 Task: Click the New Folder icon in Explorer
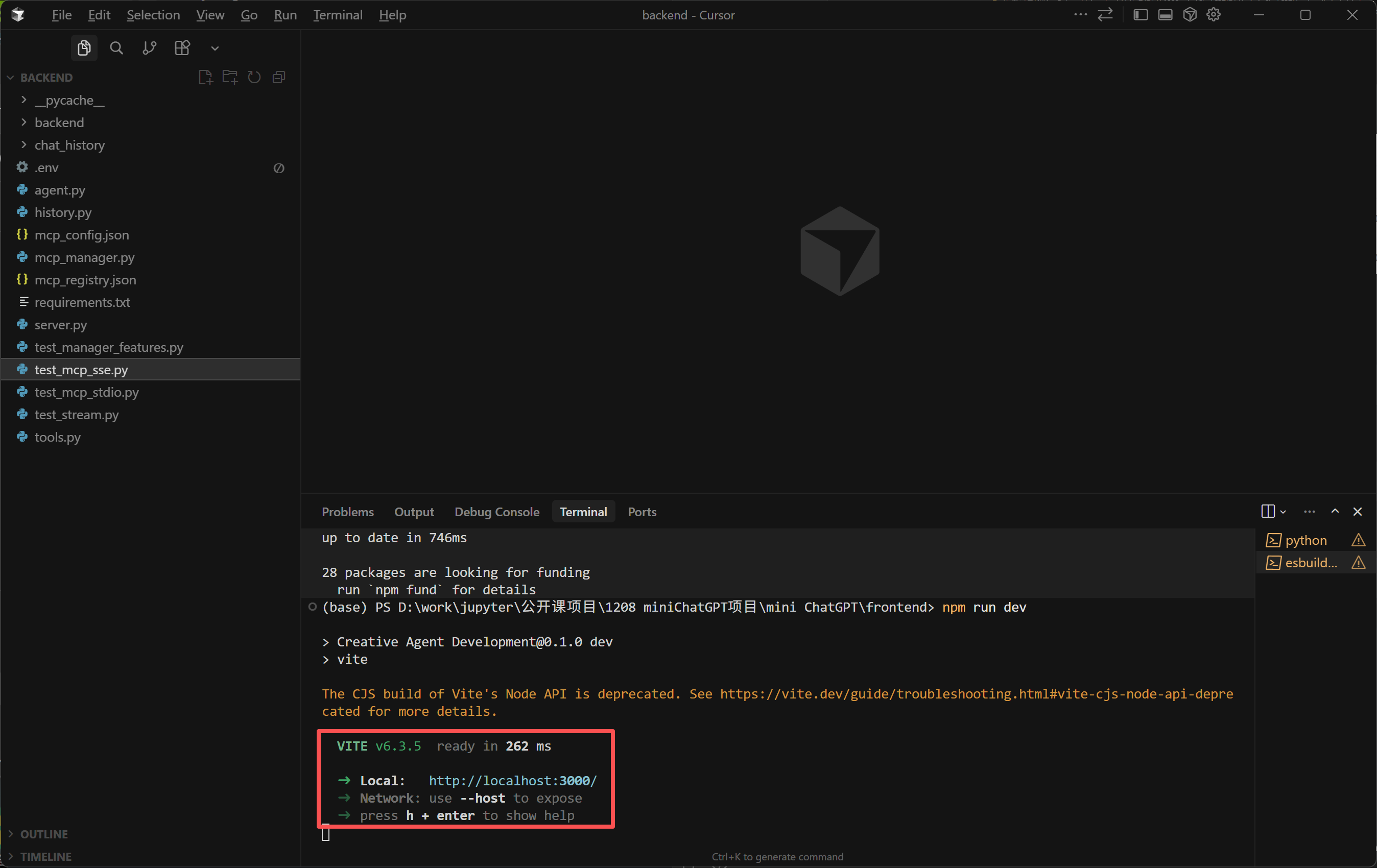tap(230, 77)
